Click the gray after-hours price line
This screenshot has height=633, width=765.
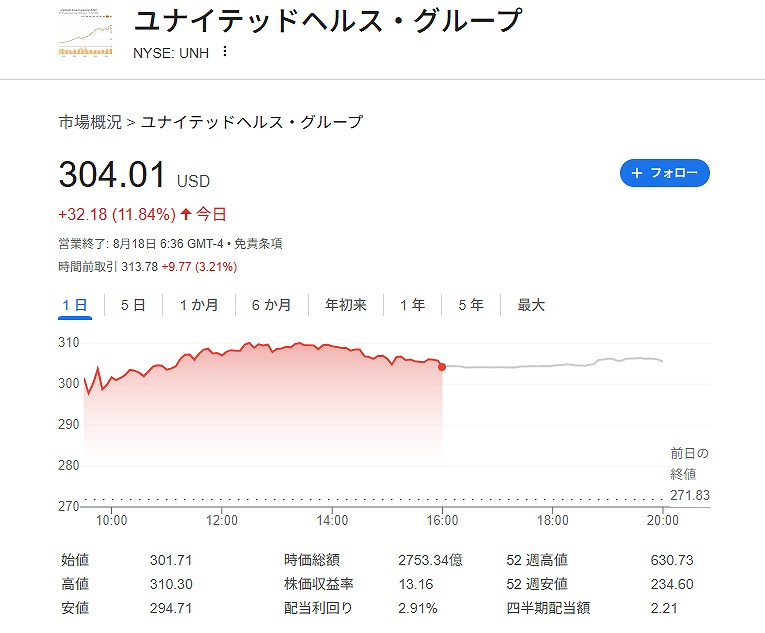coord(553,363)
